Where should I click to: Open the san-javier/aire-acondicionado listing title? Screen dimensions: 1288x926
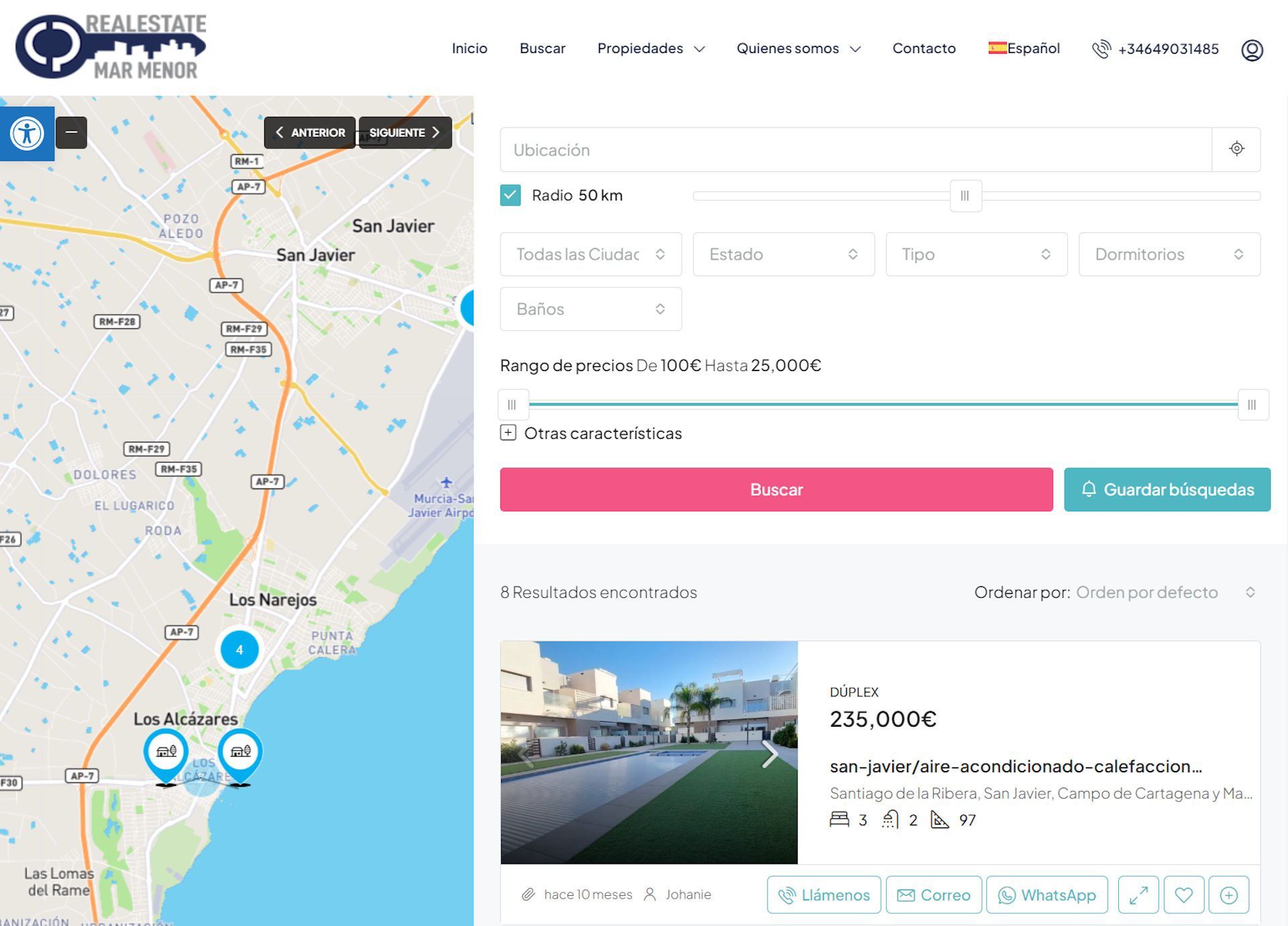1016,766
